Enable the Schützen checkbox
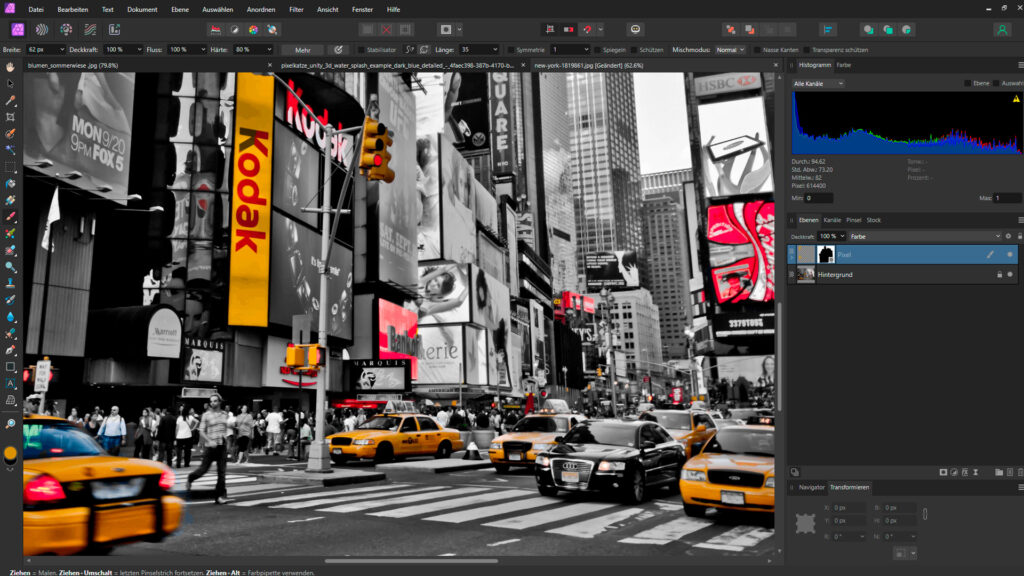Image resolution: width=1024 pixels, height=576 pixels. [x=634, y=50]
